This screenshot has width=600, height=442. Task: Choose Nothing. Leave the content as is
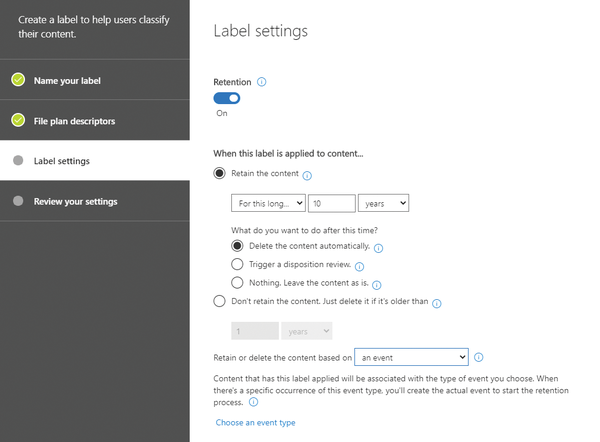pyautogui.click(x=237, y=282)
